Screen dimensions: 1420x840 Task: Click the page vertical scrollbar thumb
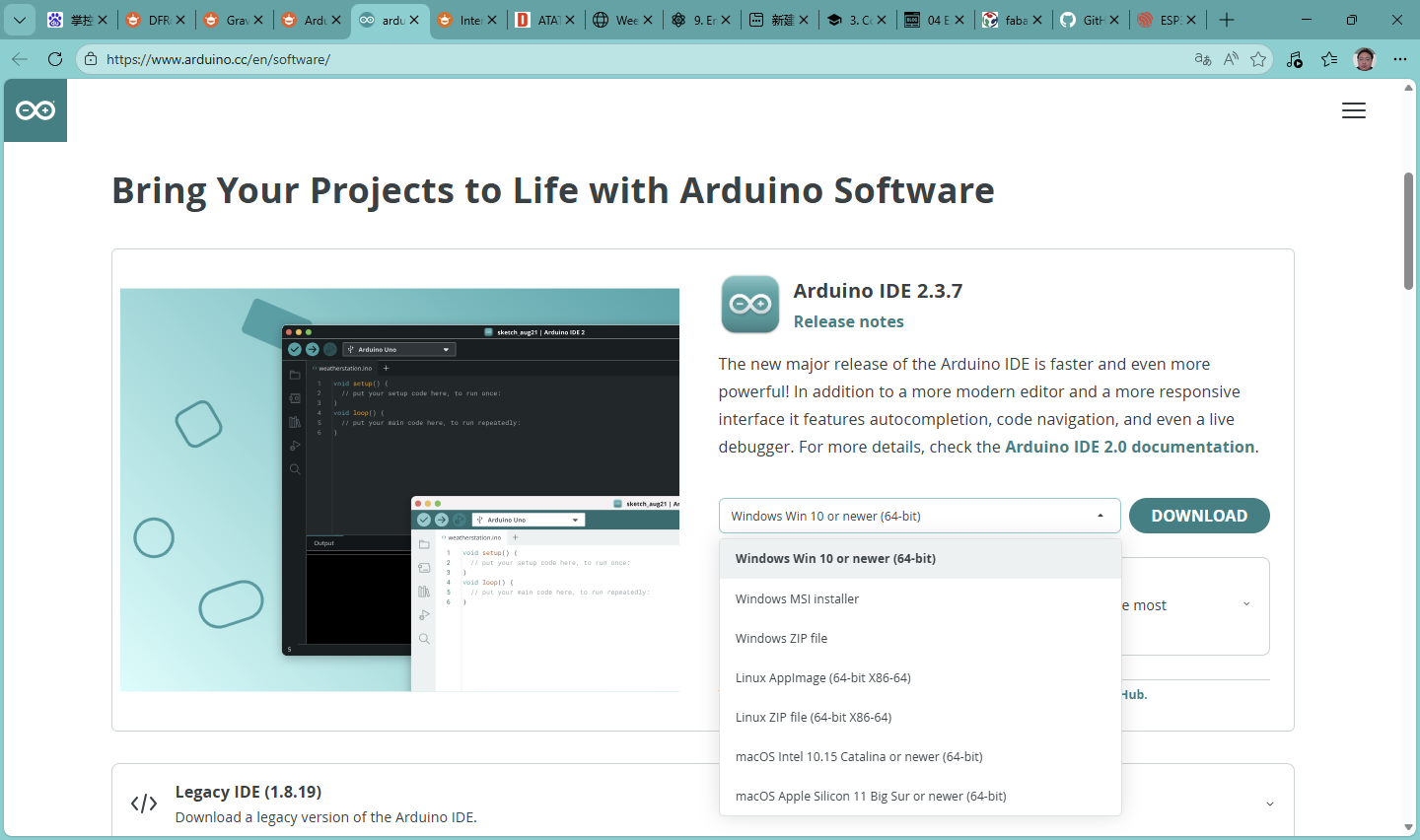[1409, 232]
